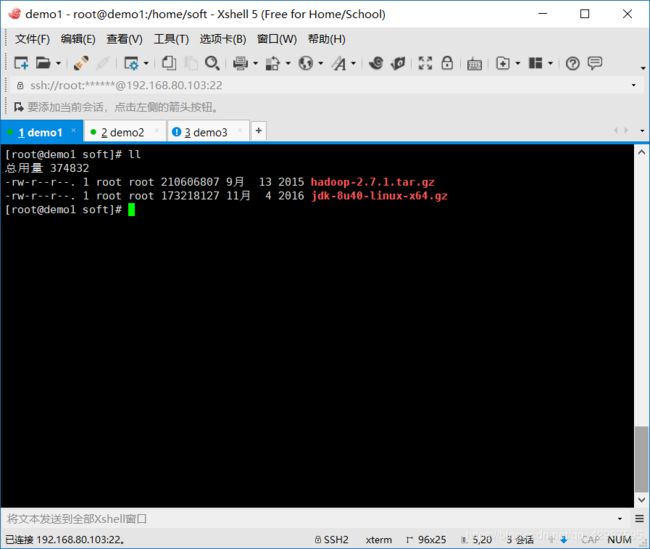
Task: Click the compose bar hamburger menu icon
Action: pos(639,518)
